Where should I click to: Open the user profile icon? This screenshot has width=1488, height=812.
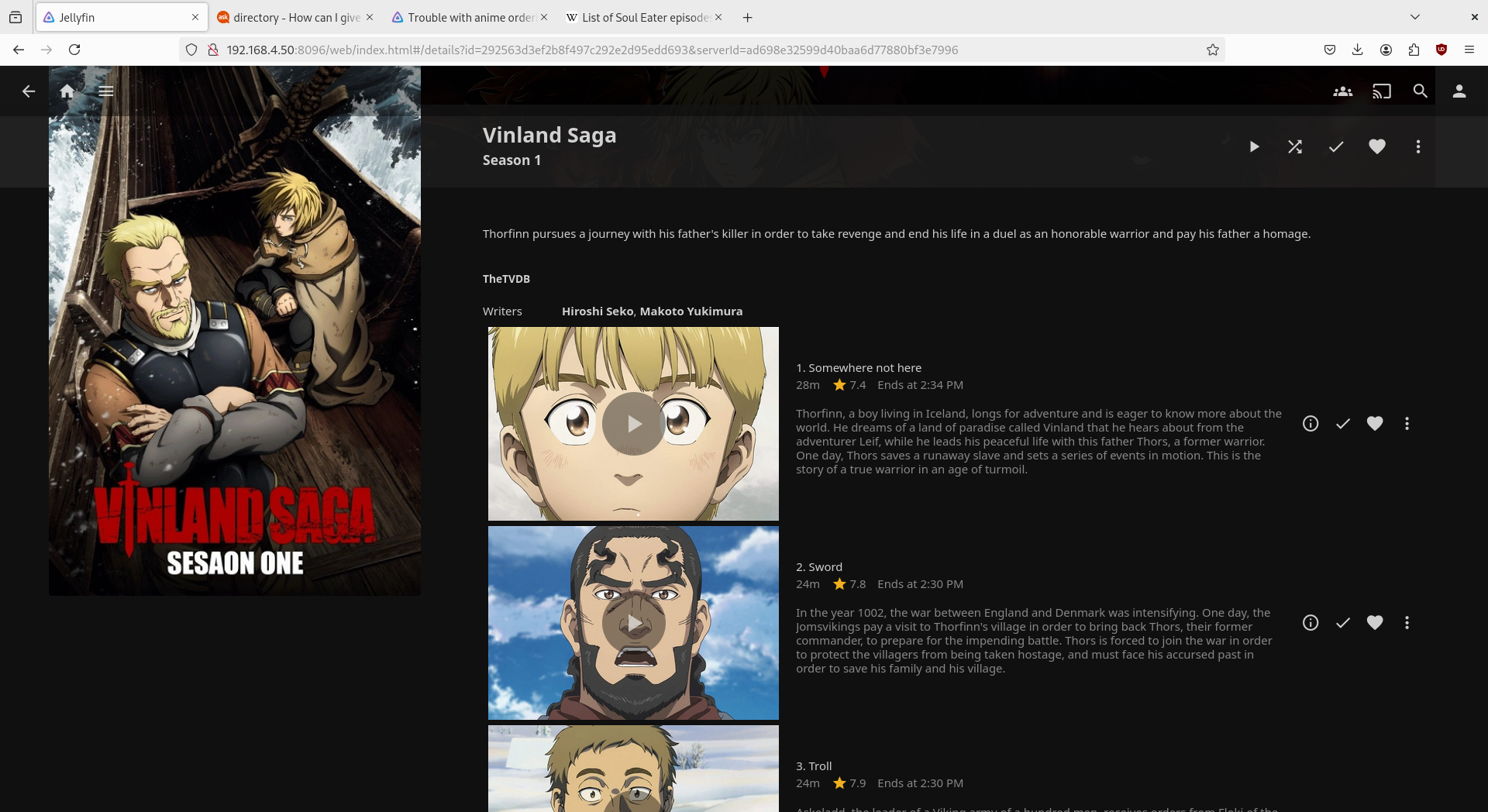point(1459,91)
